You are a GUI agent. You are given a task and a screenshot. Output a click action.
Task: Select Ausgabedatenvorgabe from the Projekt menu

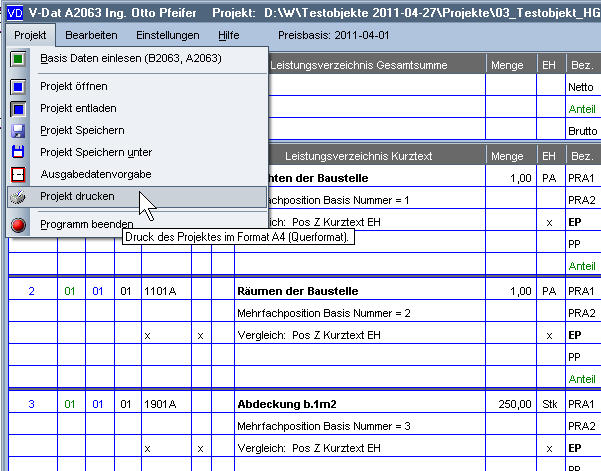[x=97, y=174]
